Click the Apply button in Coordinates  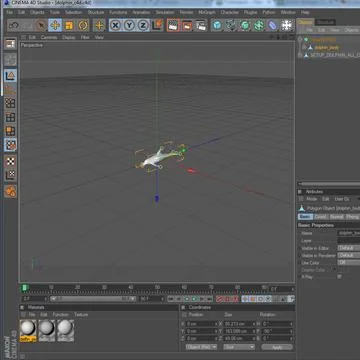point(277,347)
